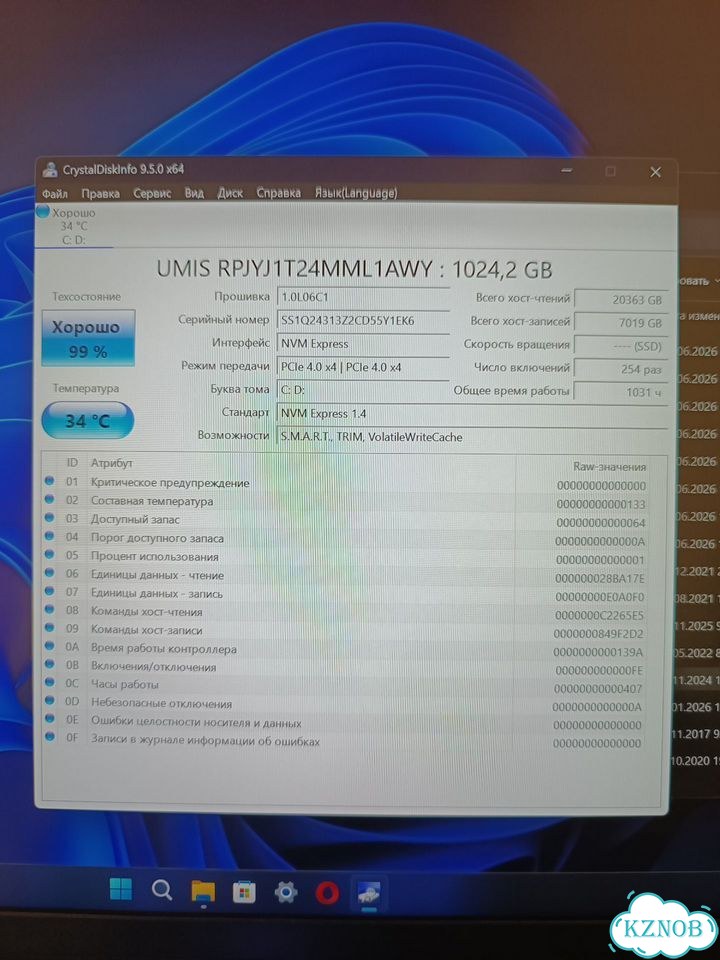Minimize the CrystalDiskInfo window
The width and height of the screenshot is (720, 960).
pyautogui.click(x=567, y=171)
